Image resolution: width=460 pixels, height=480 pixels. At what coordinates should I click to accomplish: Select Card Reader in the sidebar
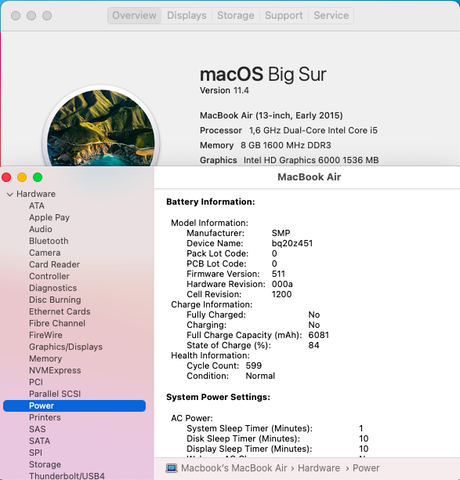pos(54,264)
